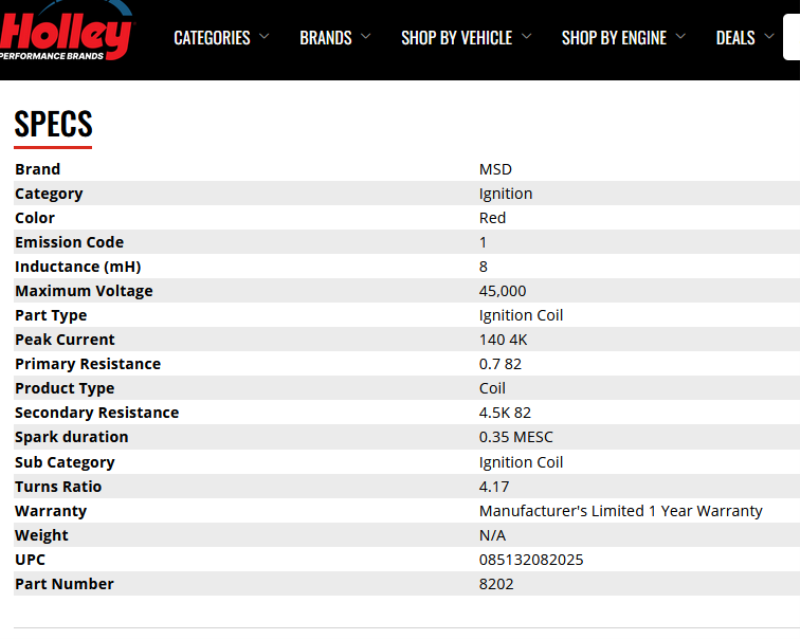Select the 0.7 82 value

500,364
